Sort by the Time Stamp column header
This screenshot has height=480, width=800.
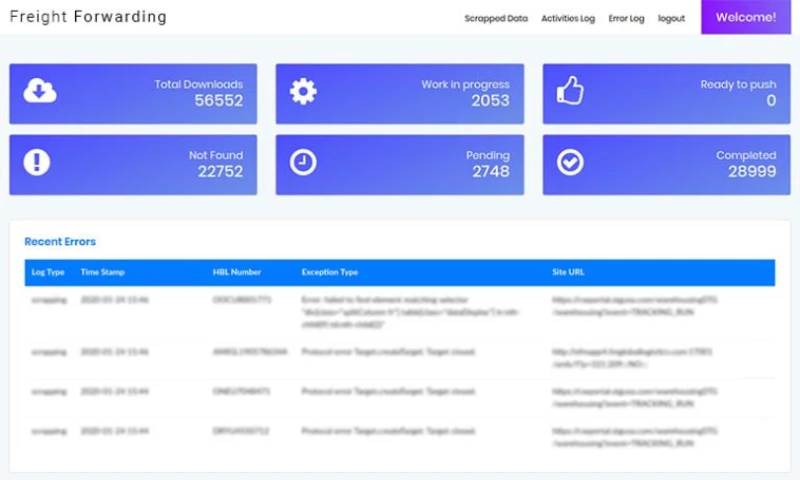(x=102, y=272)
